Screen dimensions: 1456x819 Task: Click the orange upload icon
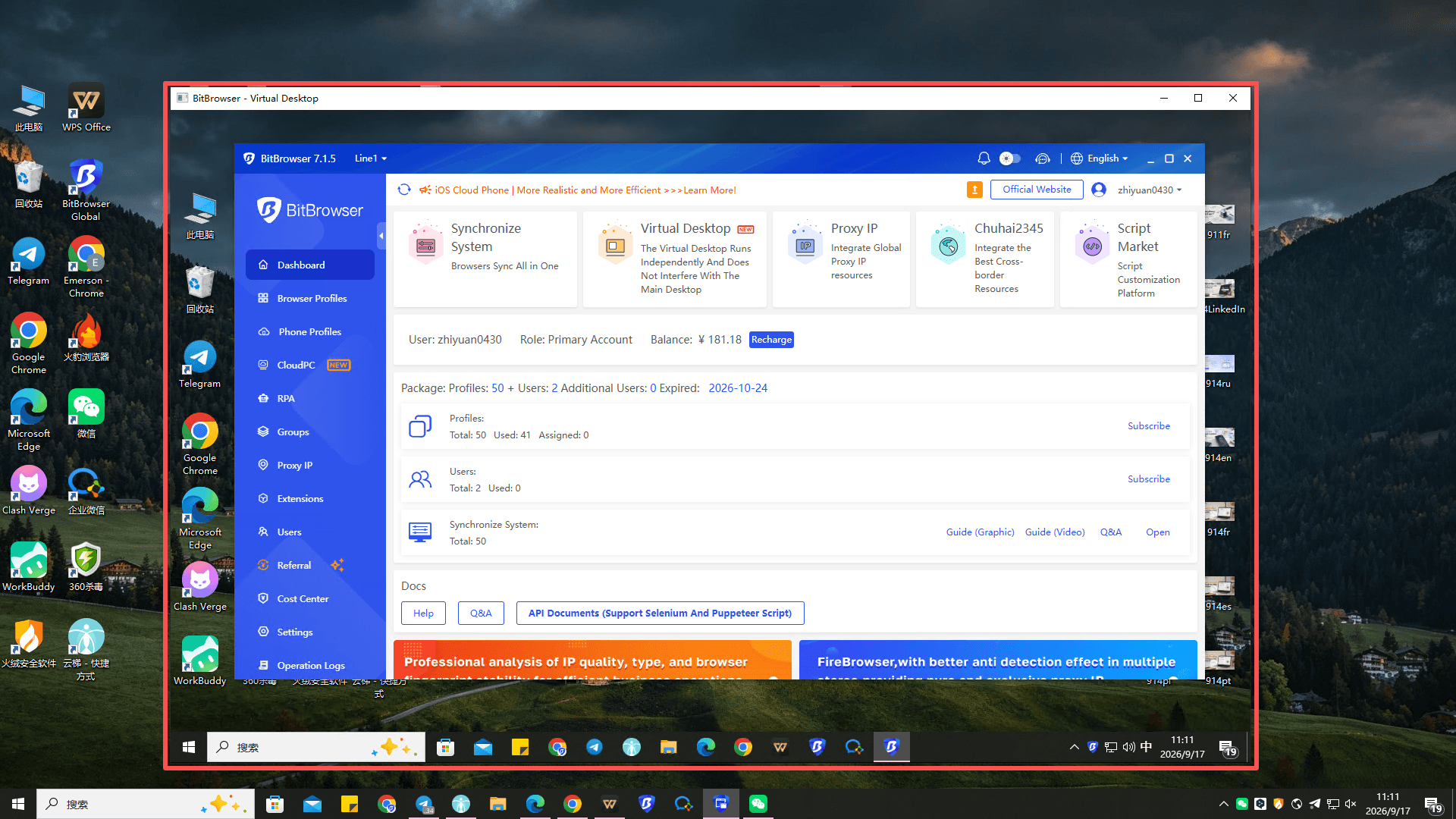pos(974,190)
